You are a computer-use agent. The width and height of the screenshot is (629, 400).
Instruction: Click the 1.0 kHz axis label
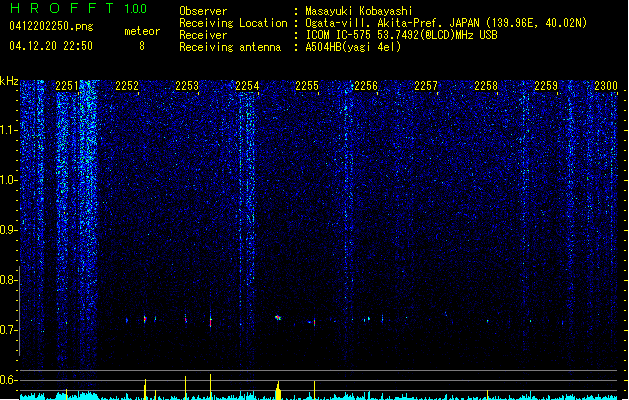tap(8, 180)
